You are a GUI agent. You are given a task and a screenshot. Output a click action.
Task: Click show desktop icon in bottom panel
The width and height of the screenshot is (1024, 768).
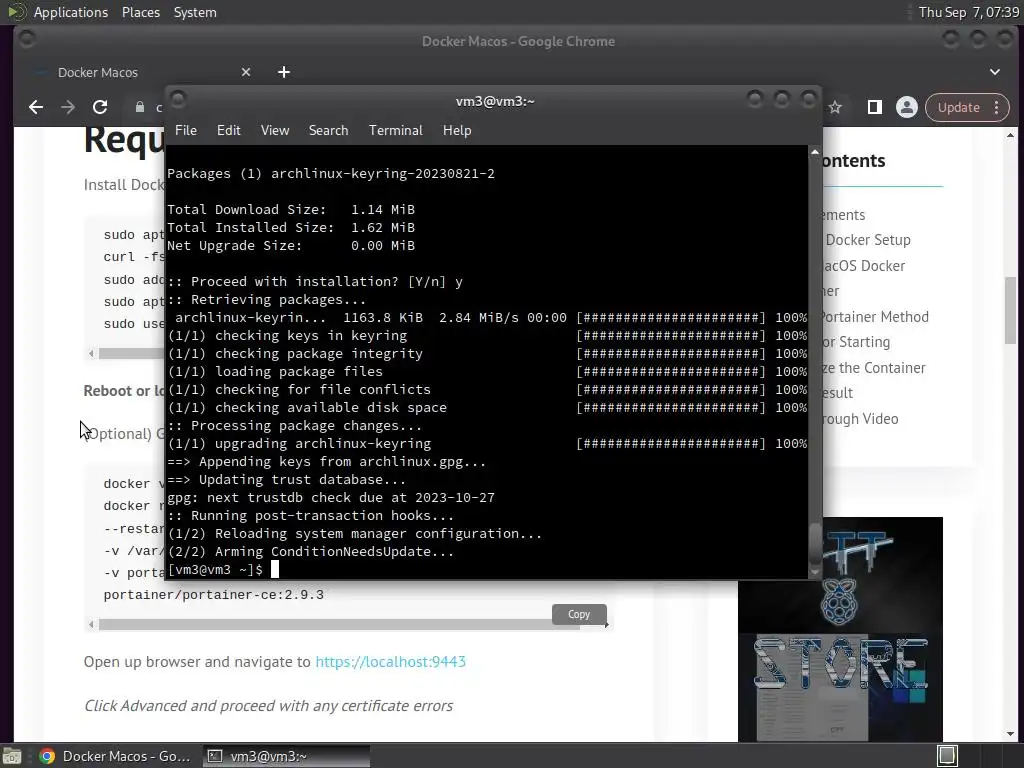[12, 756]
